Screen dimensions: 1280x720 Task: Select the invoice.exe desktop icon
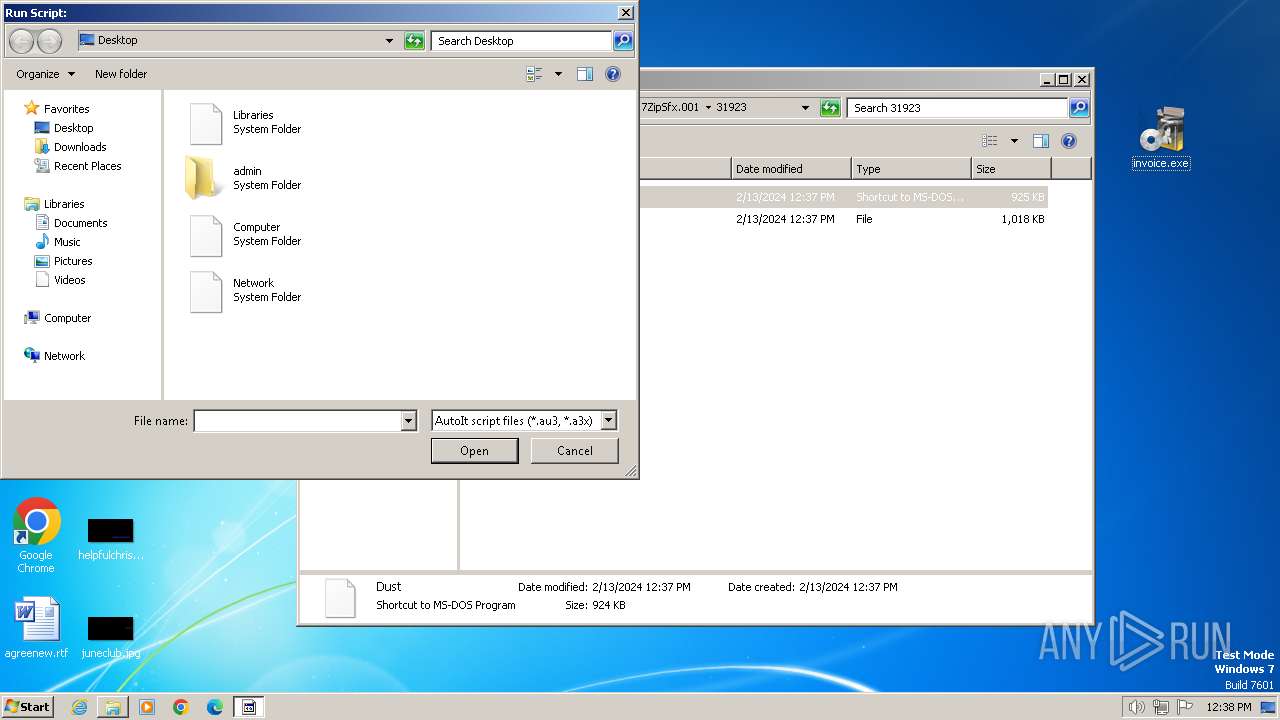point(1161,139)
